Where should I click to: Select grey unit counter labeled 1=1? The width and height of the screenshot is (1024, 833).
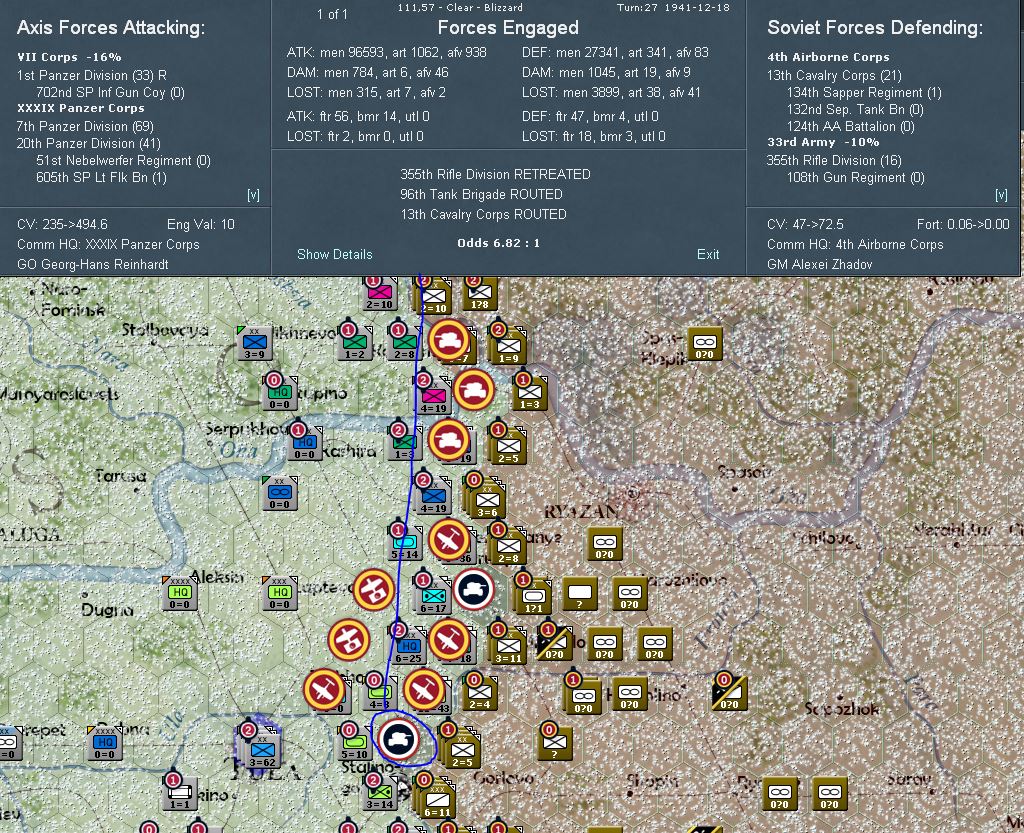coord(180,793)
